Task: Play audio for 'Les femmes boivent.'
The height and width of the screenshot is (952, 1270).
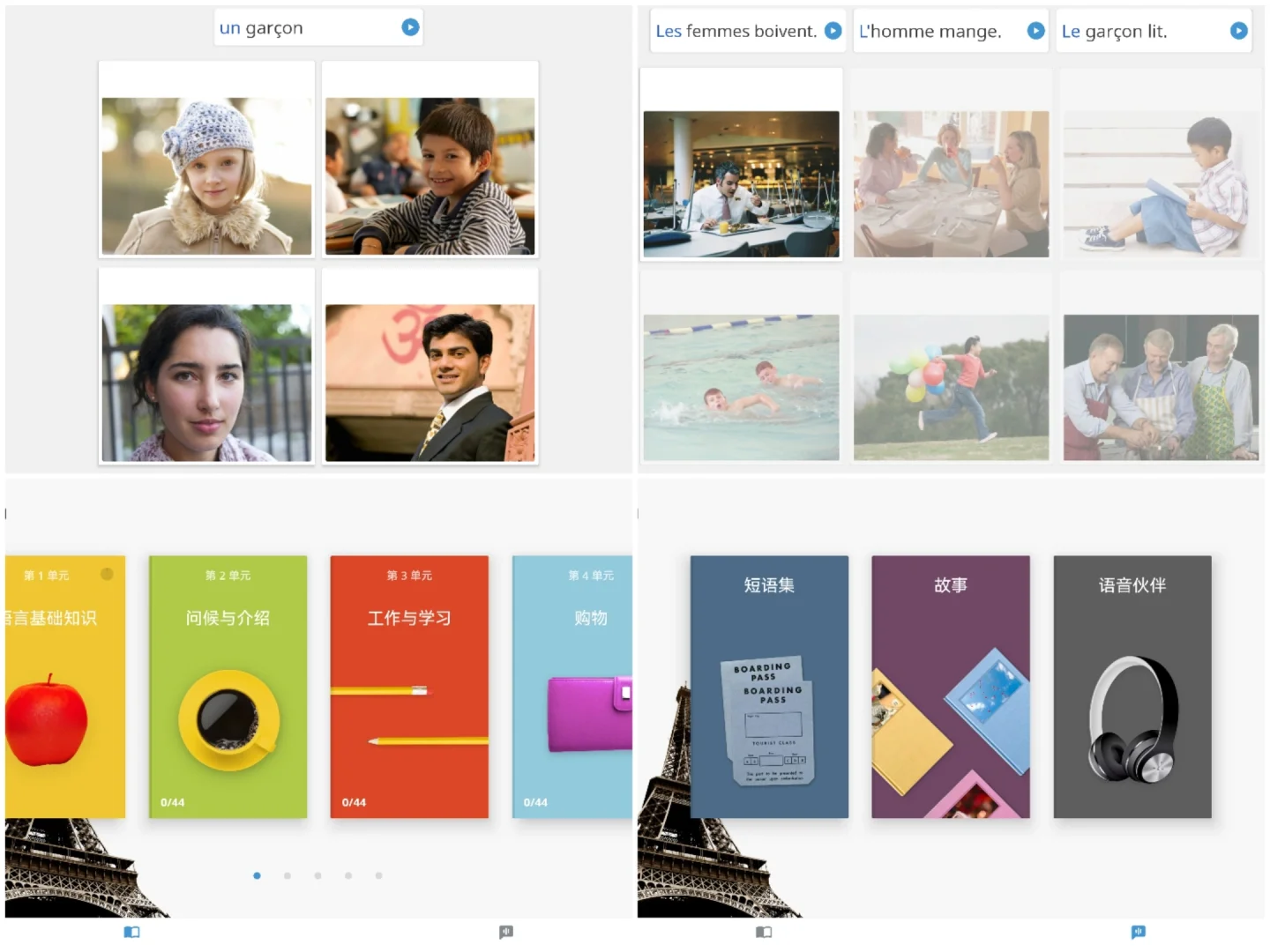Action: point(833,31)
